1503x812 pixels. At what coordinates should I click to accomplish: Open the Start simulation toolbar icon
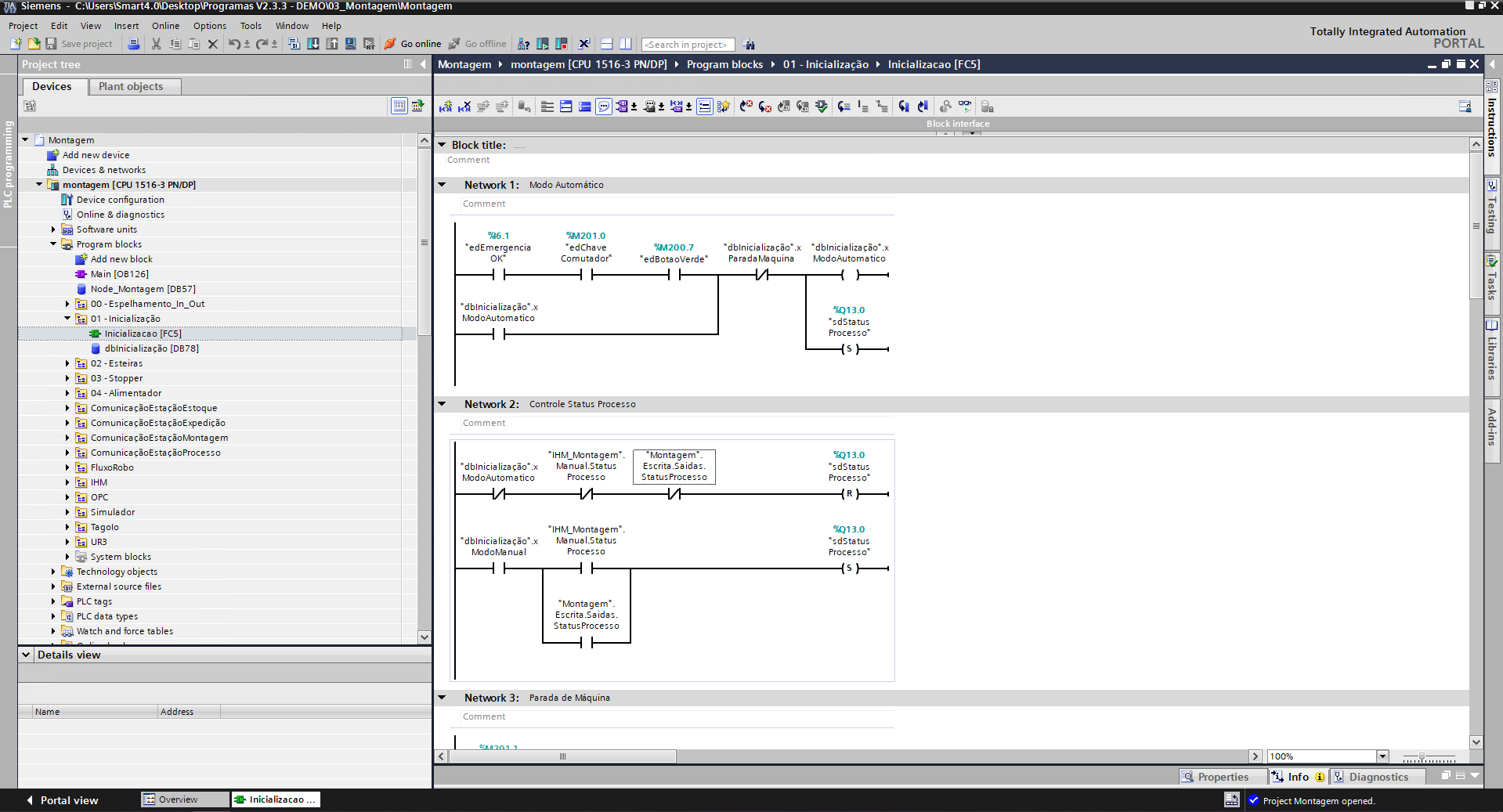tap(543, 45)
